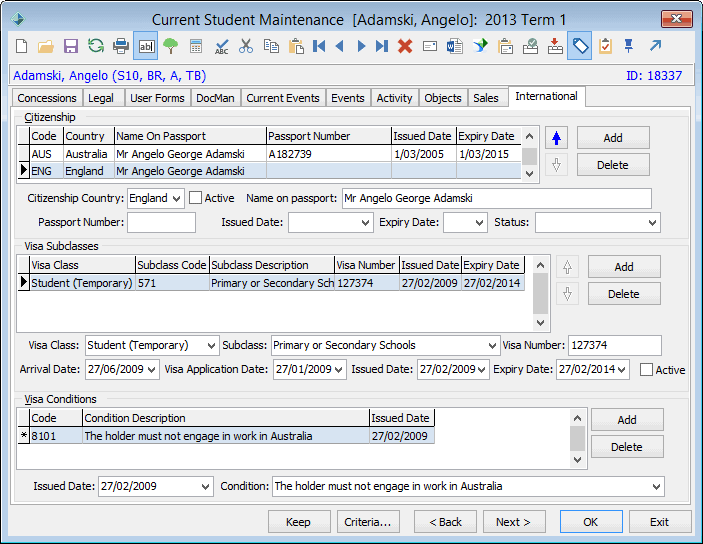Go to previous record arrow icon
Image resolution: width=703 pixels, height=544 pixels.
(340, 46)
